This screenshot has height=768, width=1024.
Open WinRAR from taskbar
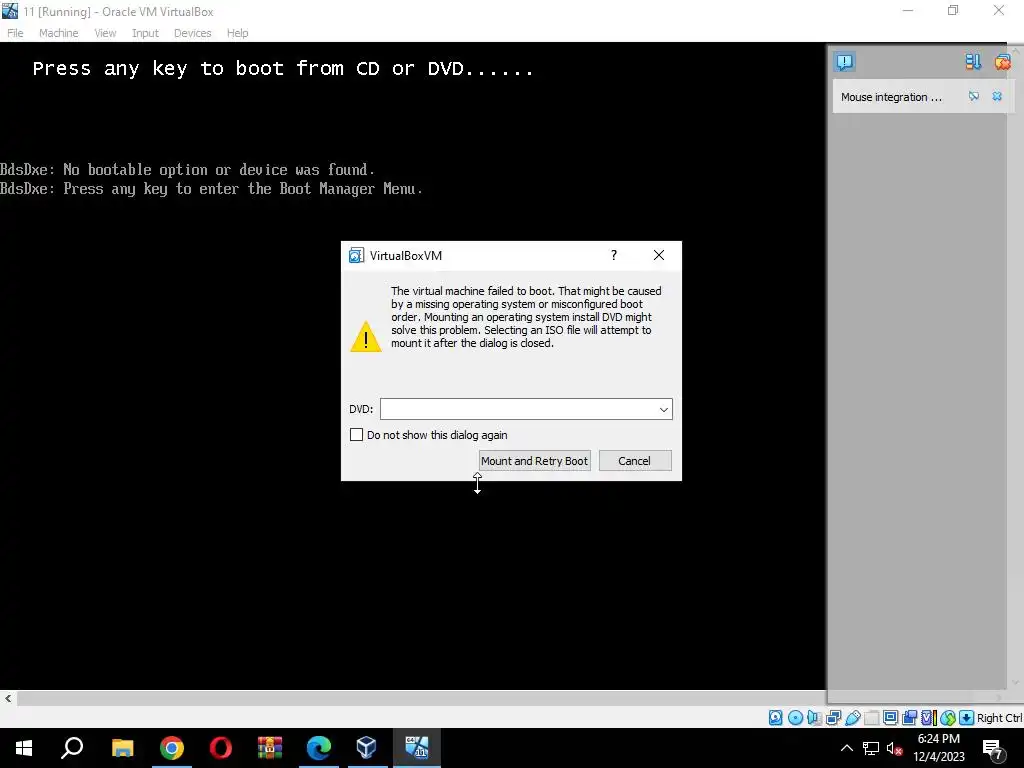tap(270, 748)
